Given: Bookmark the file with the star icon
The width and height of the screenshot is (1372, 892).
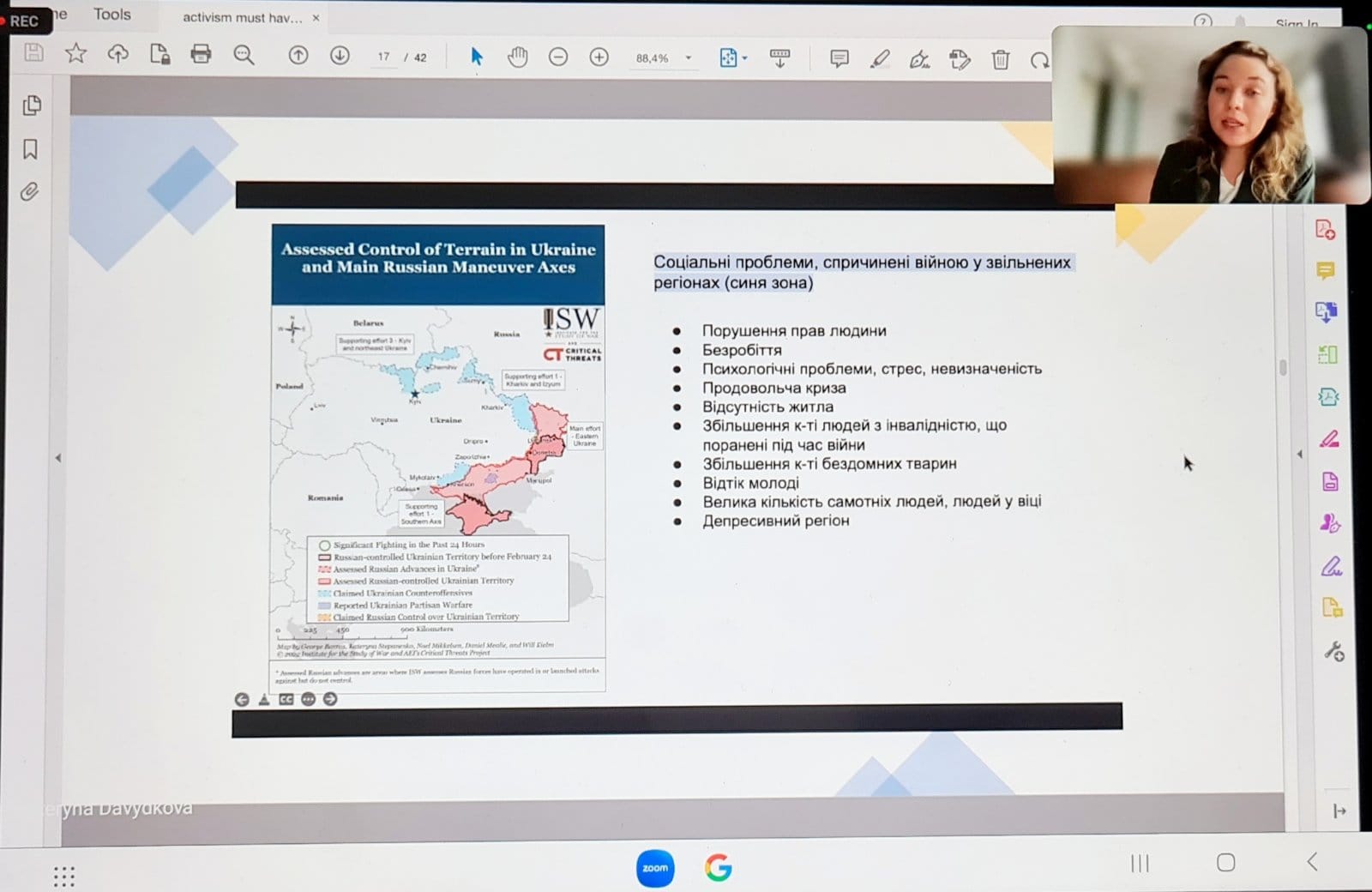Looking at the screenshot, I should [75, 54].
